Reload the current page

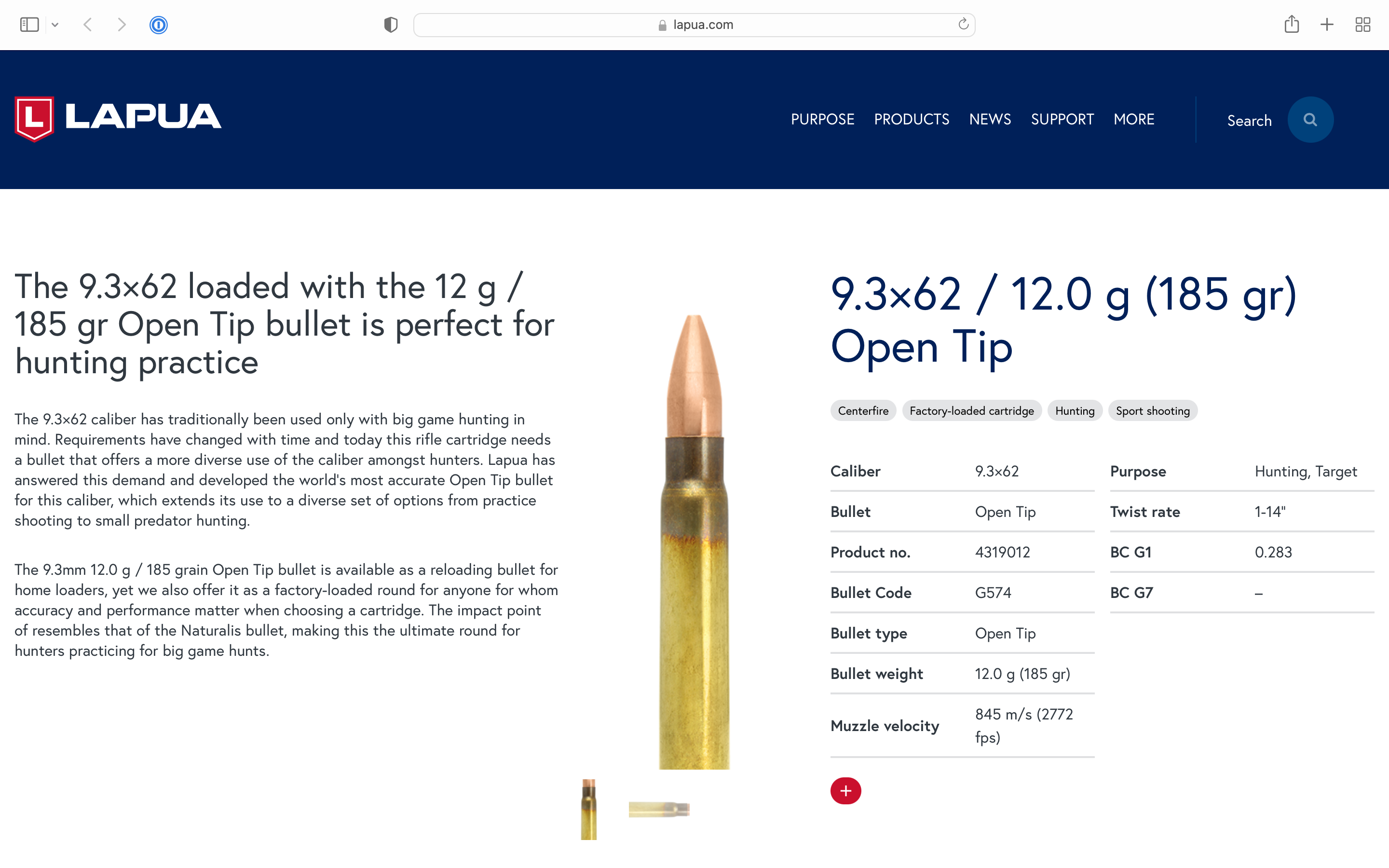pos(963,24)
